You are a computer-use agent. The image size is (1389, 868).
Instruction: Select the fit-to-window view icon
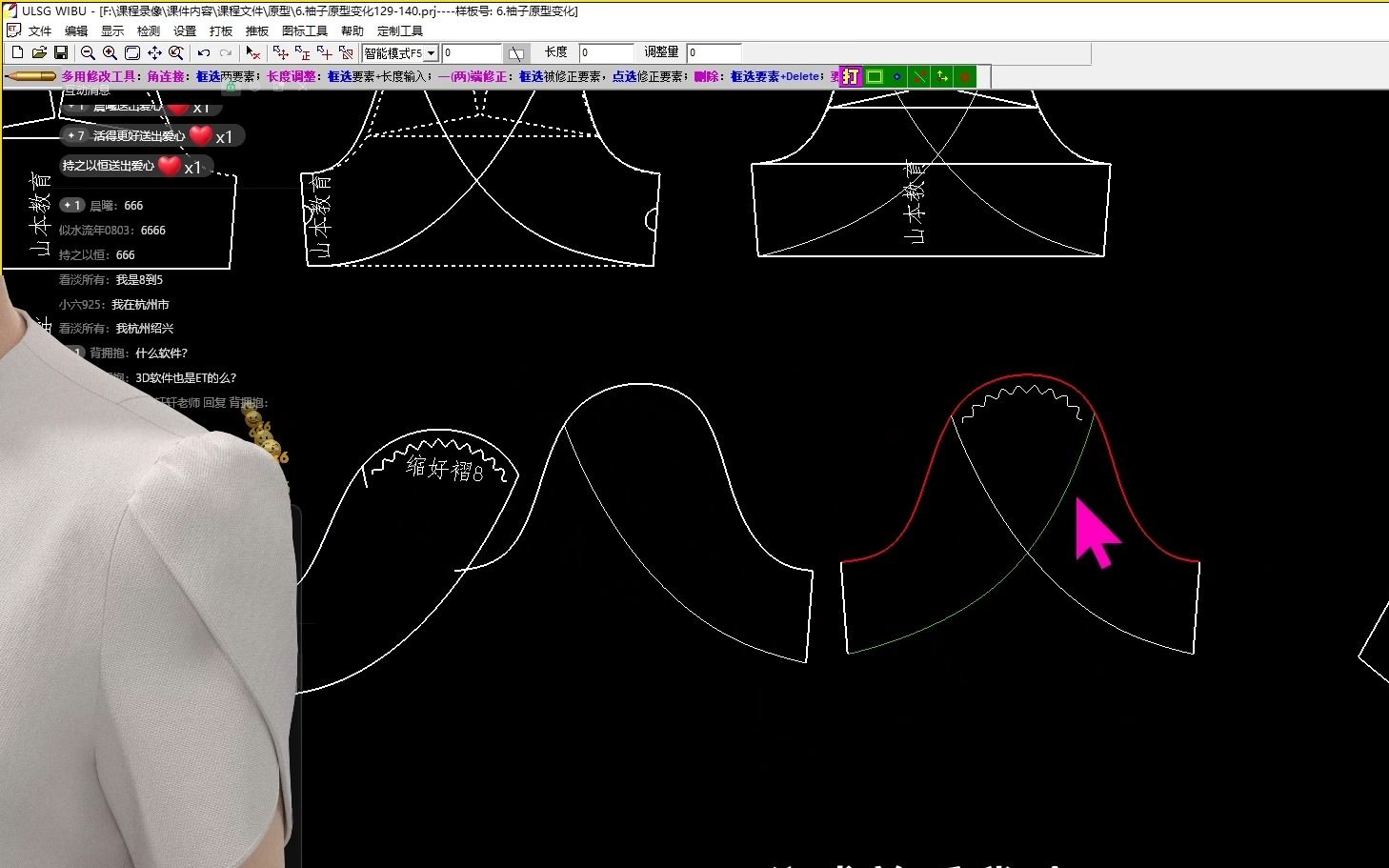coord(132,53)
